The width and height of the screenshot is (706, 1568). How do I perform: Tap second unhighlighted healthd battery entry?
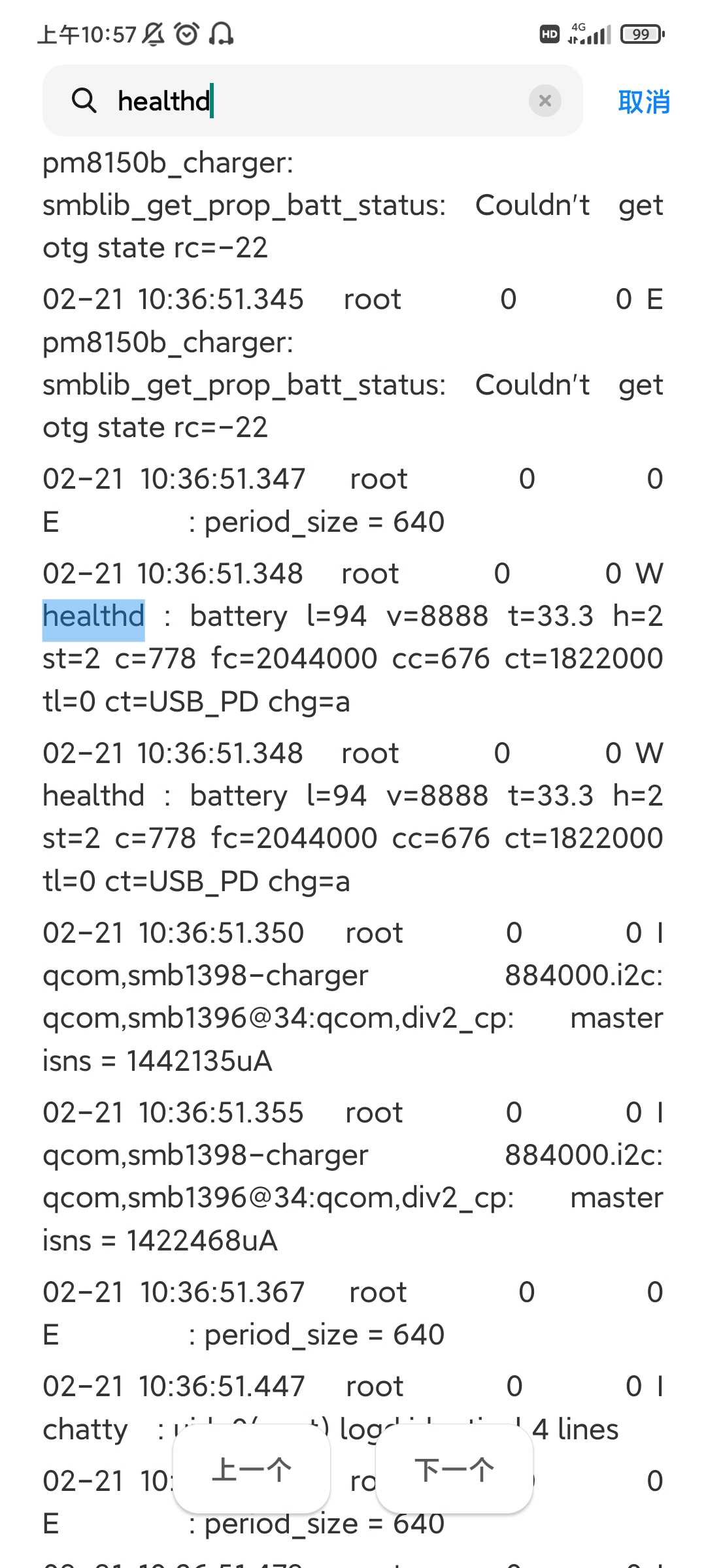pos(353,817)
